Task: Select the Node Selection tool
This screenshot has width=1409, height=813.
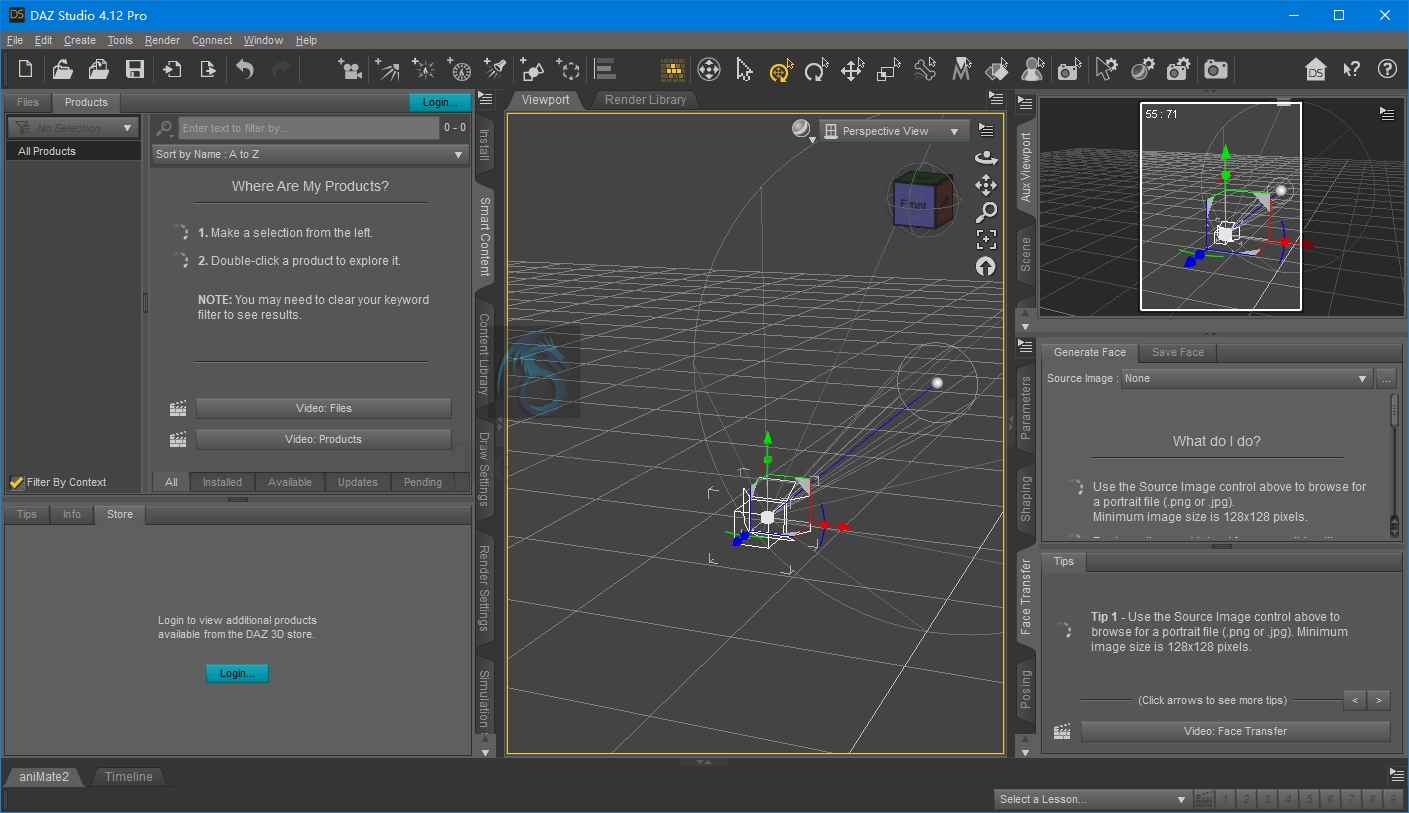Action: tap(744, 69)
